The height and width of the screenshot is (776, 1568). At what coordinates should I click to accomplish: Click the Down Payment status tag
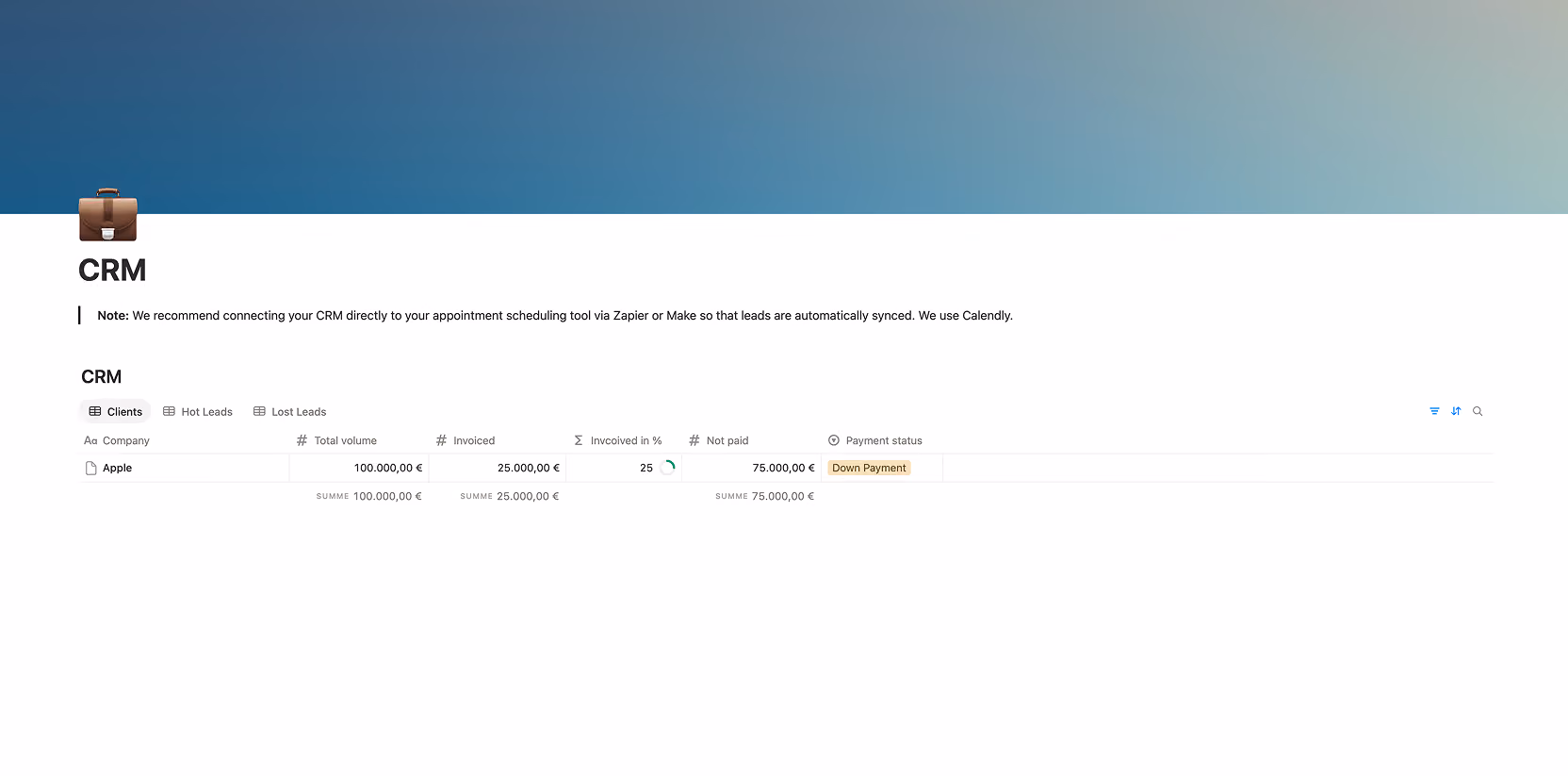869,468
